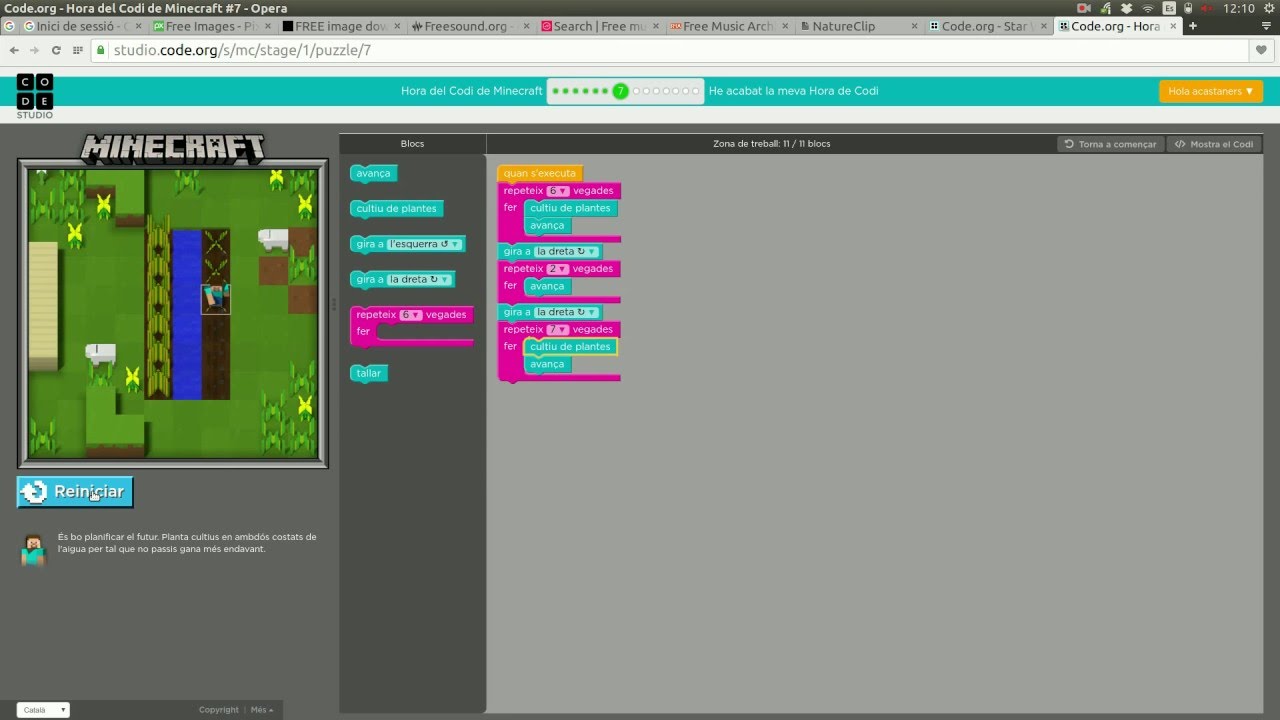The height and width of the screenshot is (720, 1280).
Task: Open the Català language selector
Action: [x=43, y=710]
